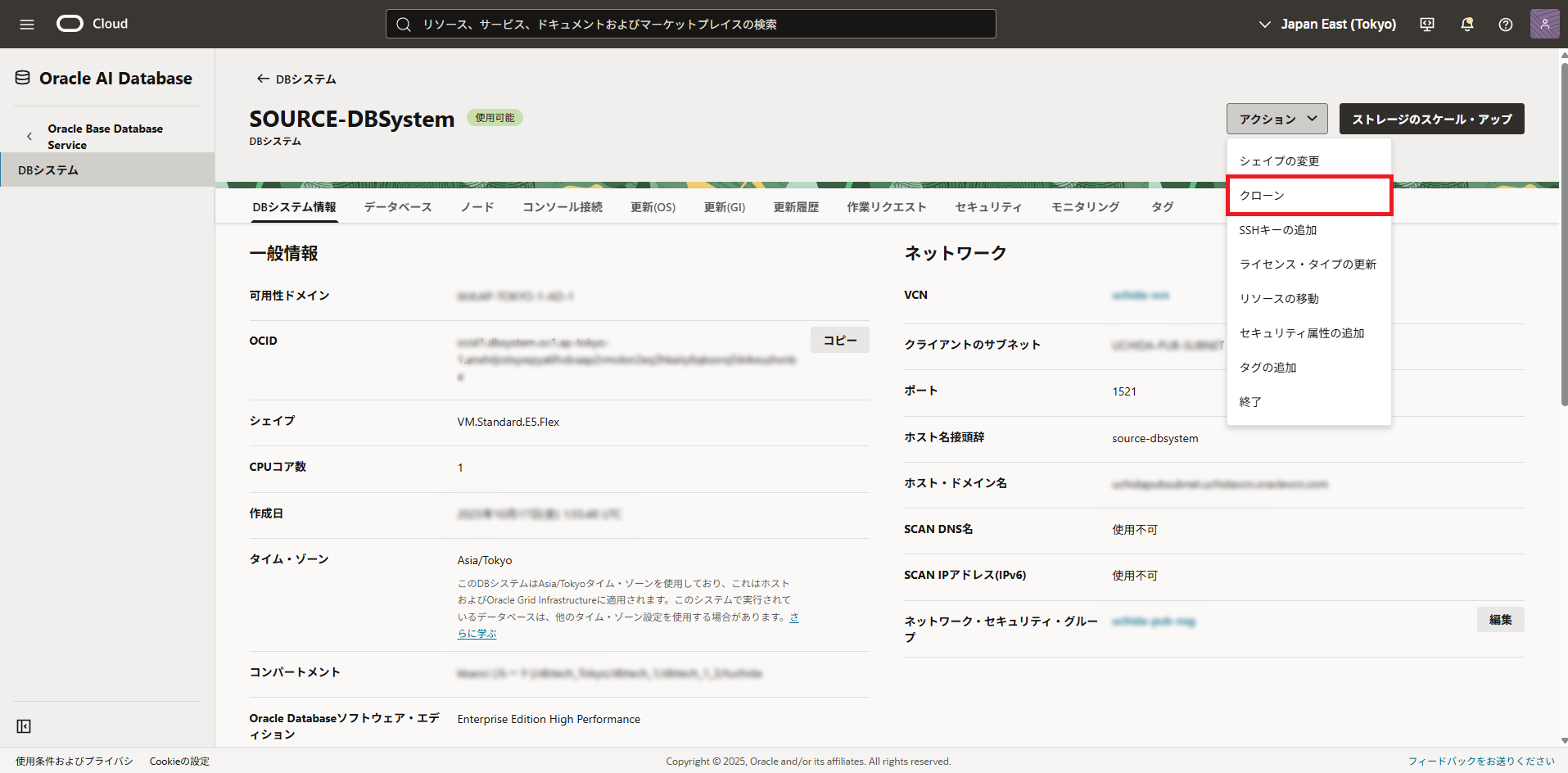Edit the network security group with 編集
The width and height of the screenshot is (1568, 773).
pyautogui.click(x=1500, y=620)
